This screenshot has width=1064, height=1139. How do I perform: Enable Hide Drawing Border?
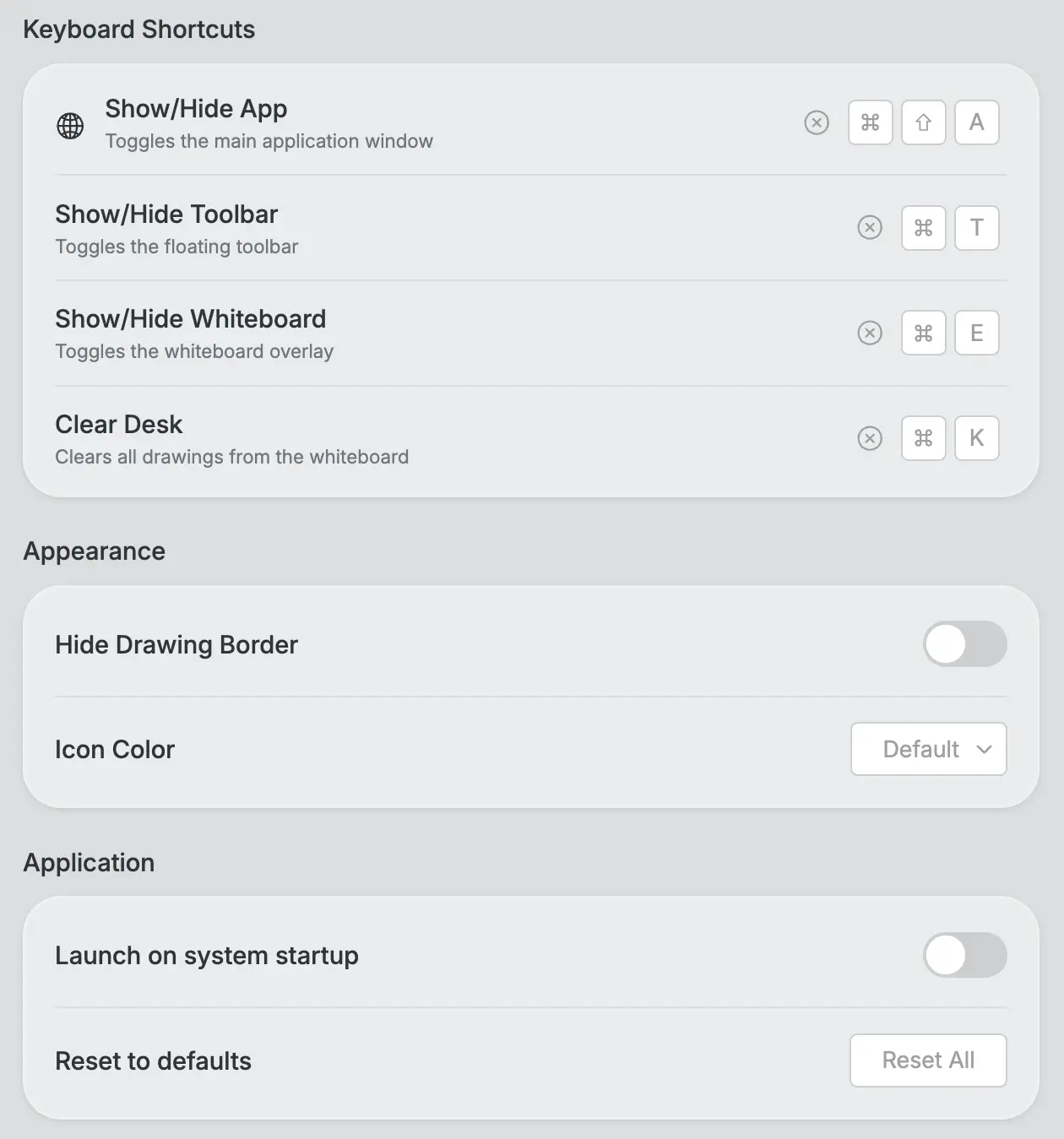[965, 644]
